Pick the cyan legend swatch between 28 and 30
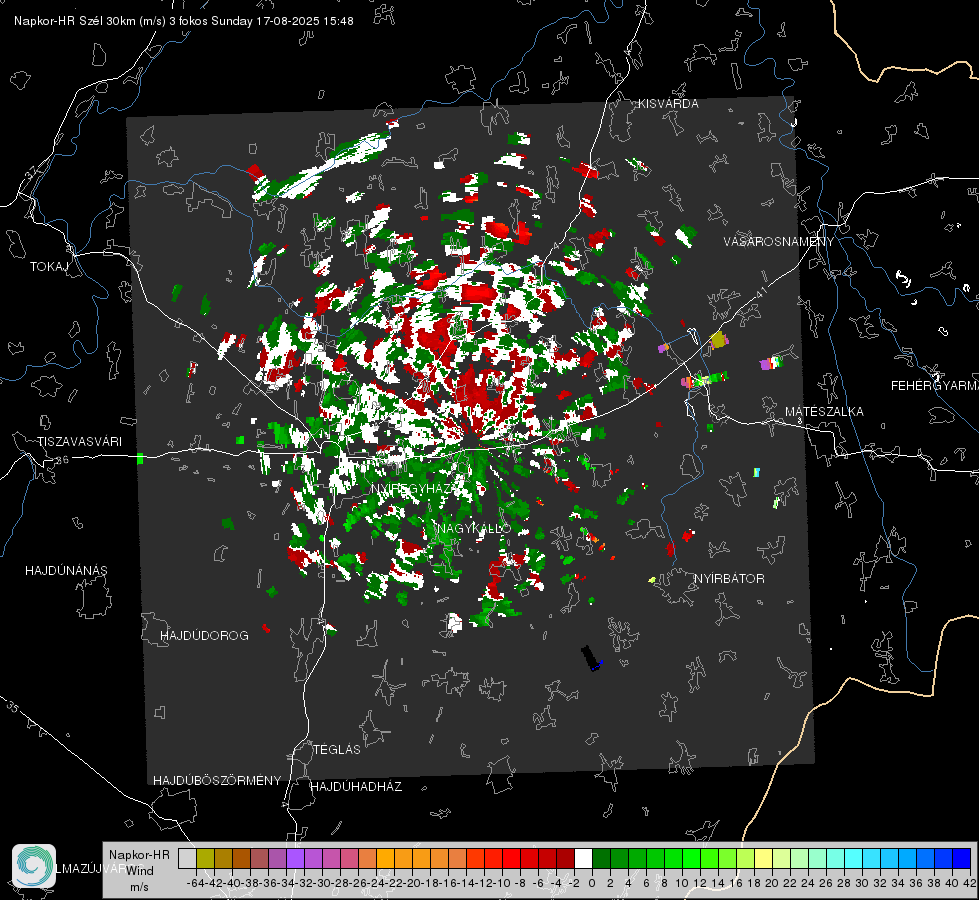 [854, 859]
